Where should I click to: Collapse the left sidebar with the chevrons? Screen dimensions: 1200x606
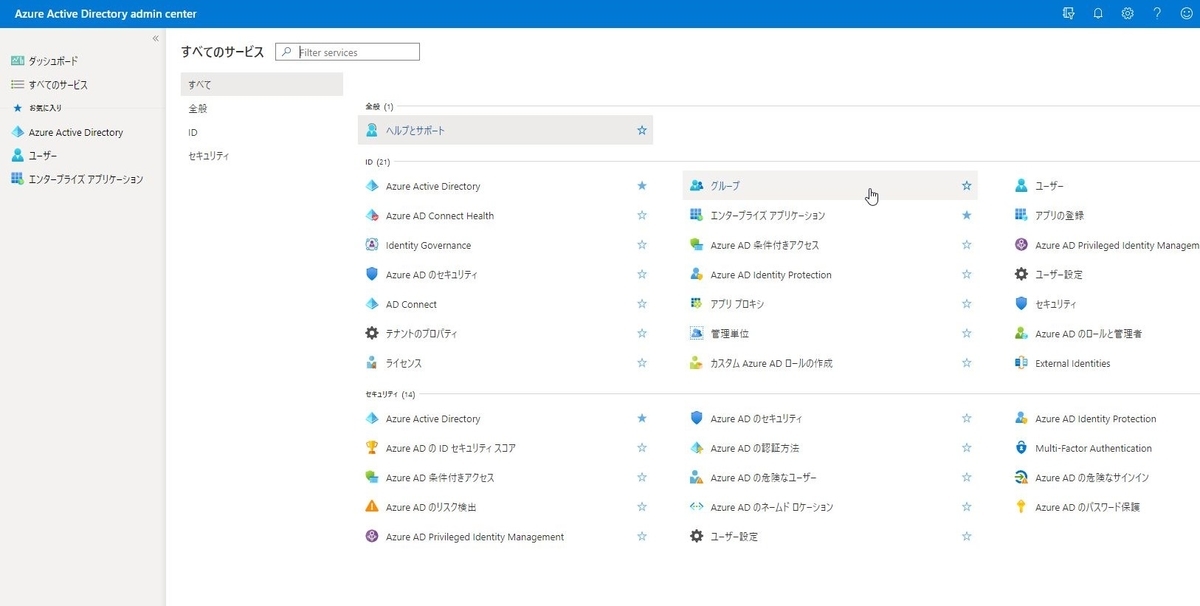pyautogui.click(x=155, y=38)
